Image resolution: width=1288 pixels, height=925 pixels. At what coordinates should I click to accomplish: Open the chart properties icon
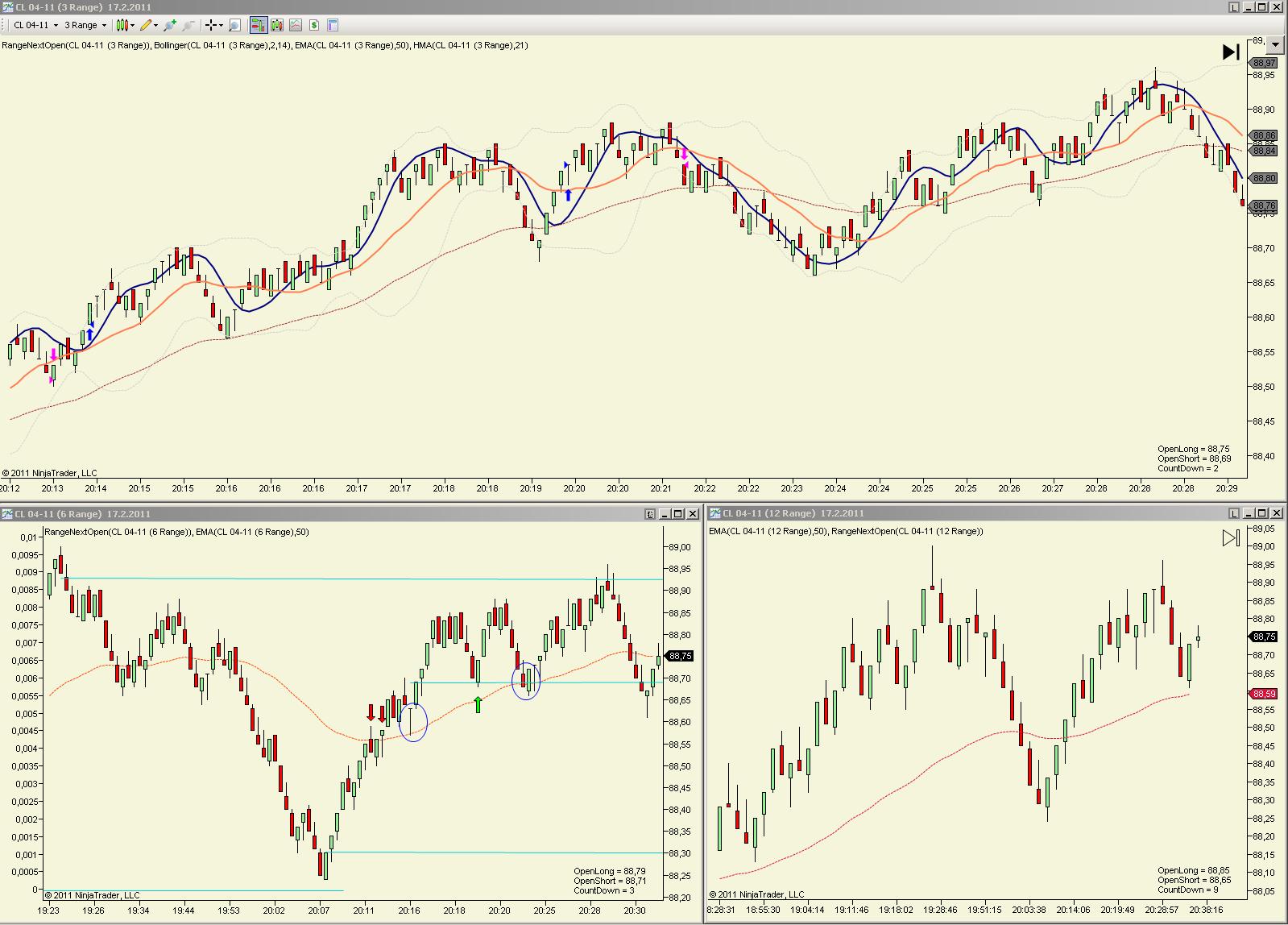[x=333, y=25]
